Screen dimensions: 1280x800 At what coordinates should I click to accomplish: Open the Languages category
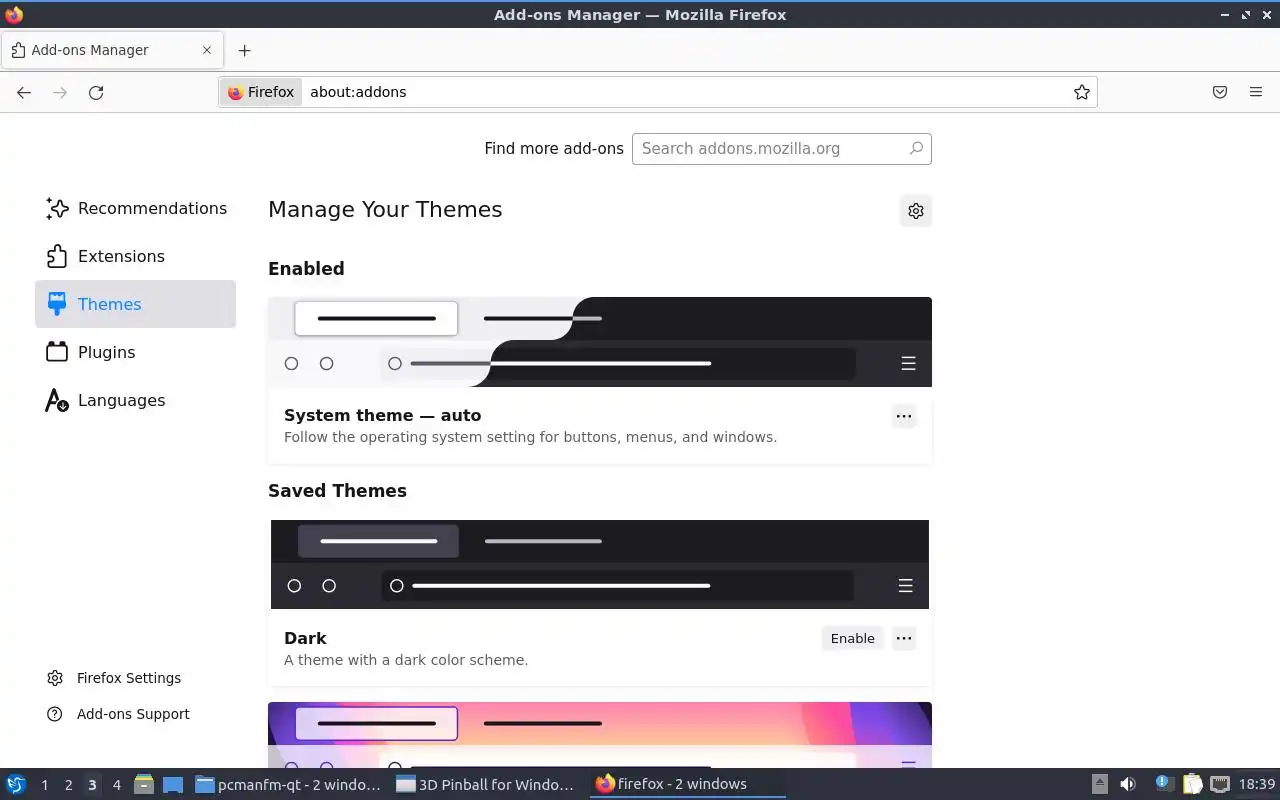pos(135,400)
